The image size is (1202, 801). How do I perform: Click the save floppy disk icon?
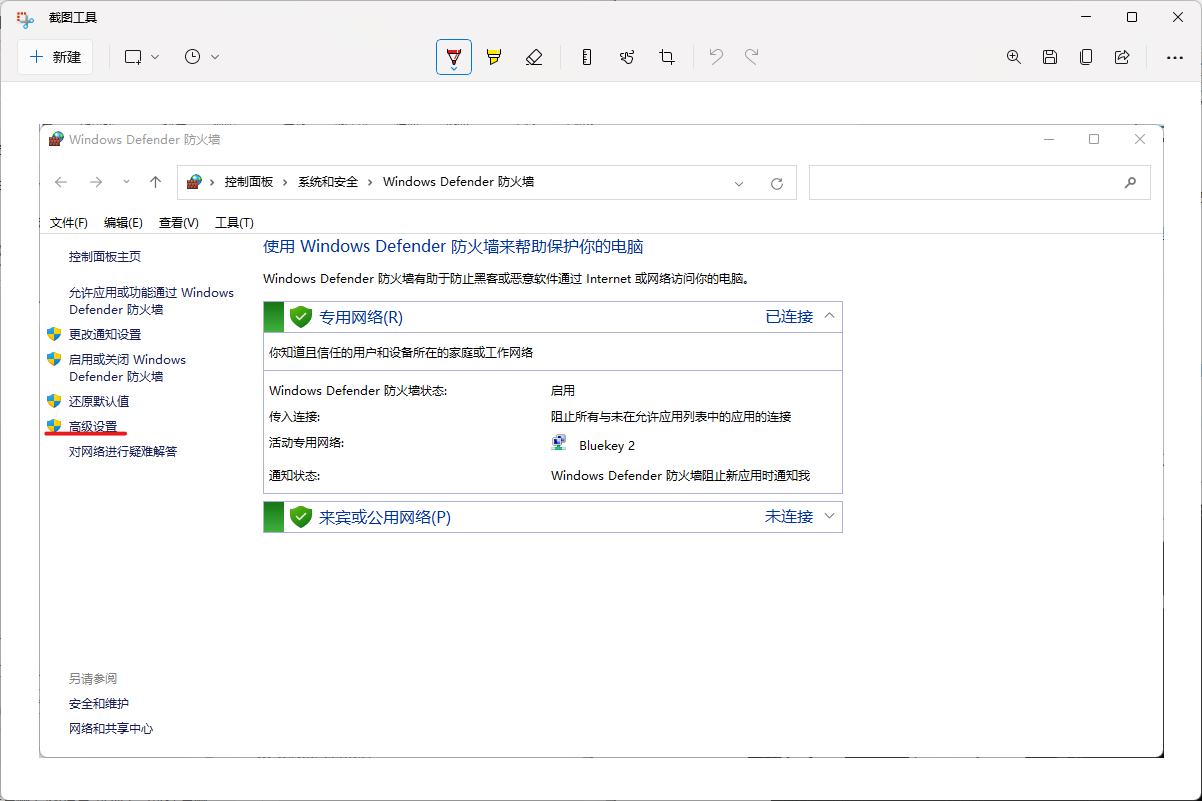click(1050, 57)
